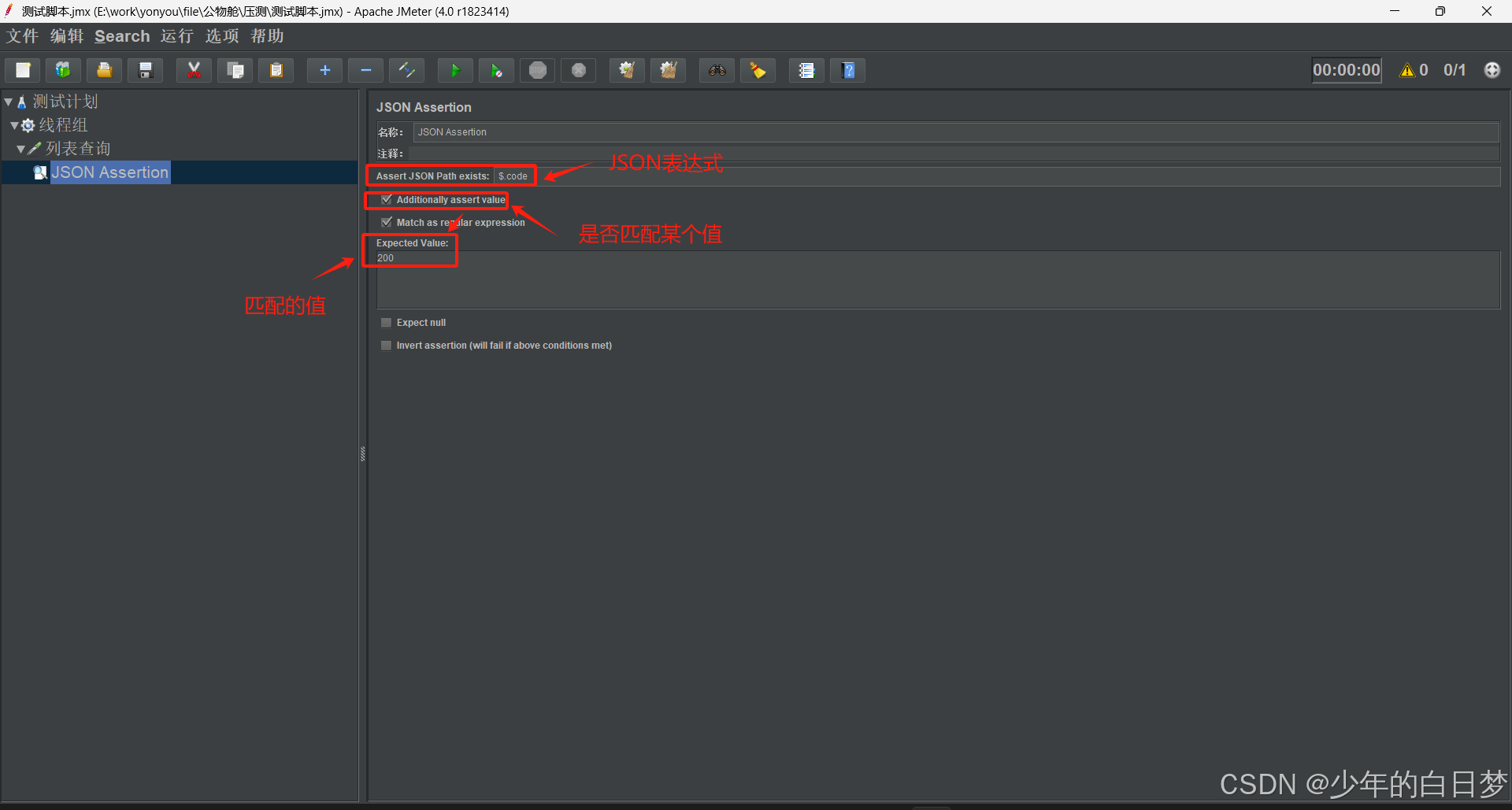Toggle Additionally assert value checkbox
The width and height of the screenshot is (1512, 810).
pyautogui.click(x=387, y=200)
